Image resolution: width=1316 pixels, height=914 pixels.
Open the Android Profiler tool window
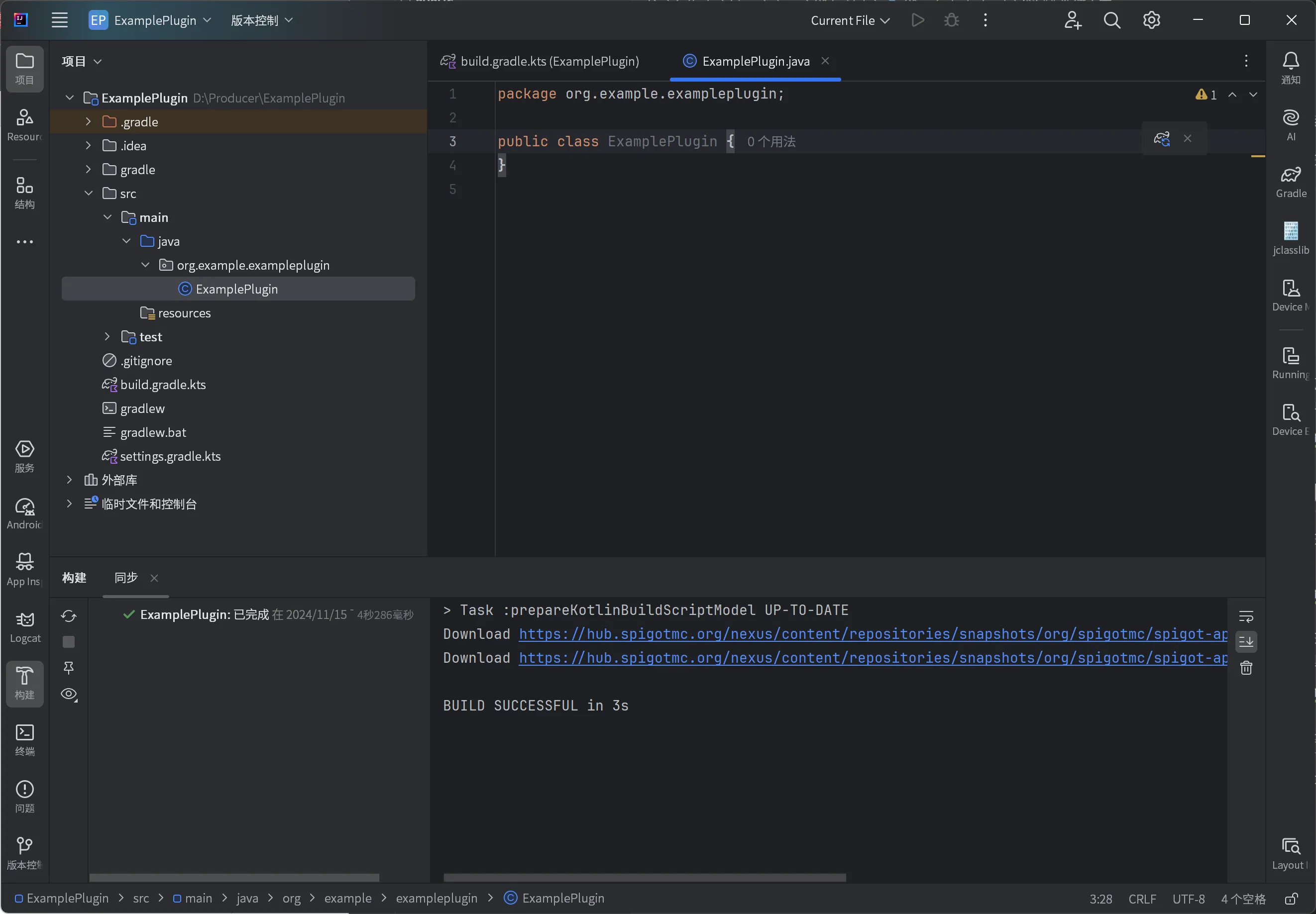tap(24, 513)
